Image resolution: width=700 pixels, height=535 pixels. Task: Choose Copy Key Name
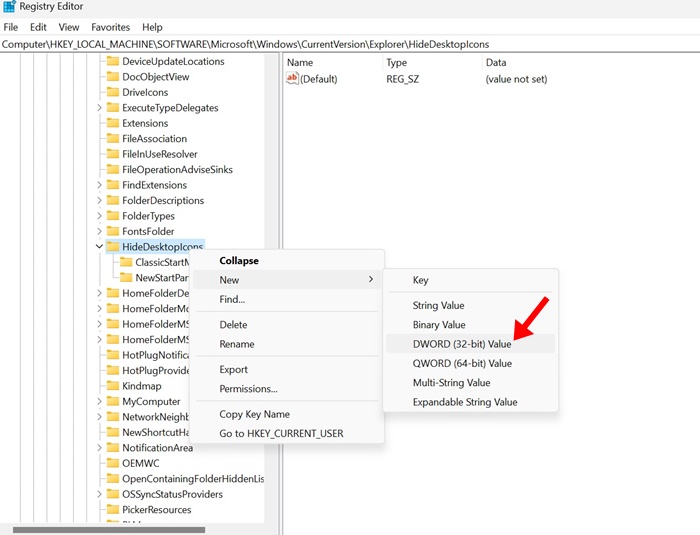(x=287, y=414)
